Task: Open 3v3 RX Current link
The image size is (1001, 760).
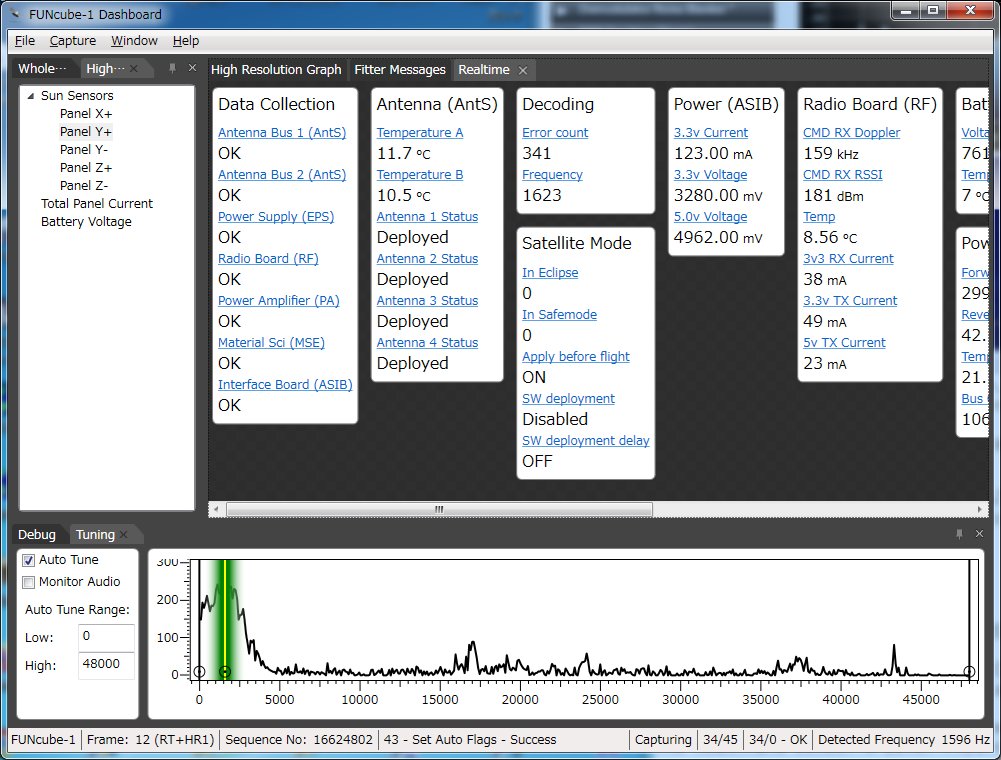Action: click(x=848, y=259)
